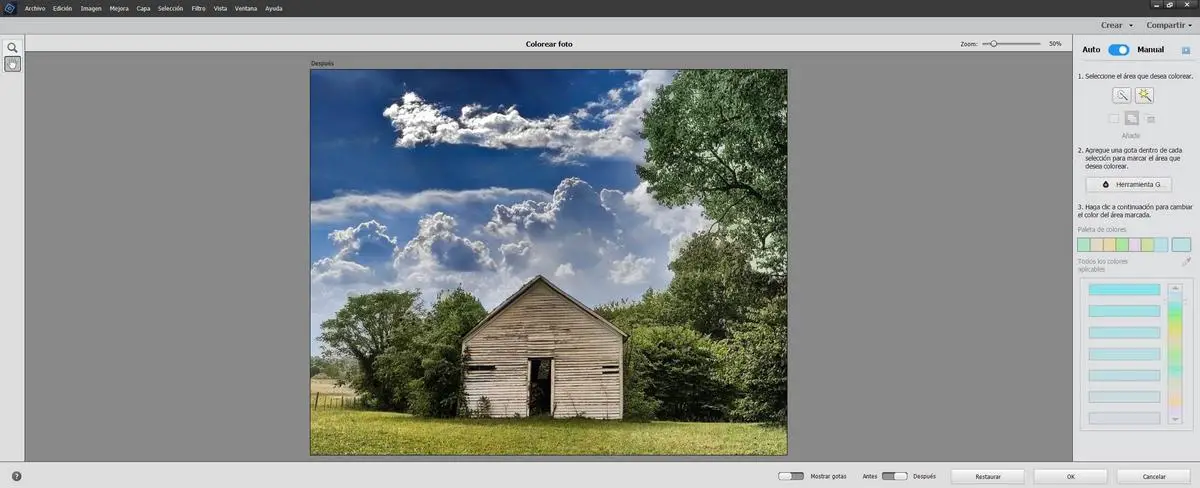
Task: Click the blue panel icon beside Manual
Action: (1186, 50)
